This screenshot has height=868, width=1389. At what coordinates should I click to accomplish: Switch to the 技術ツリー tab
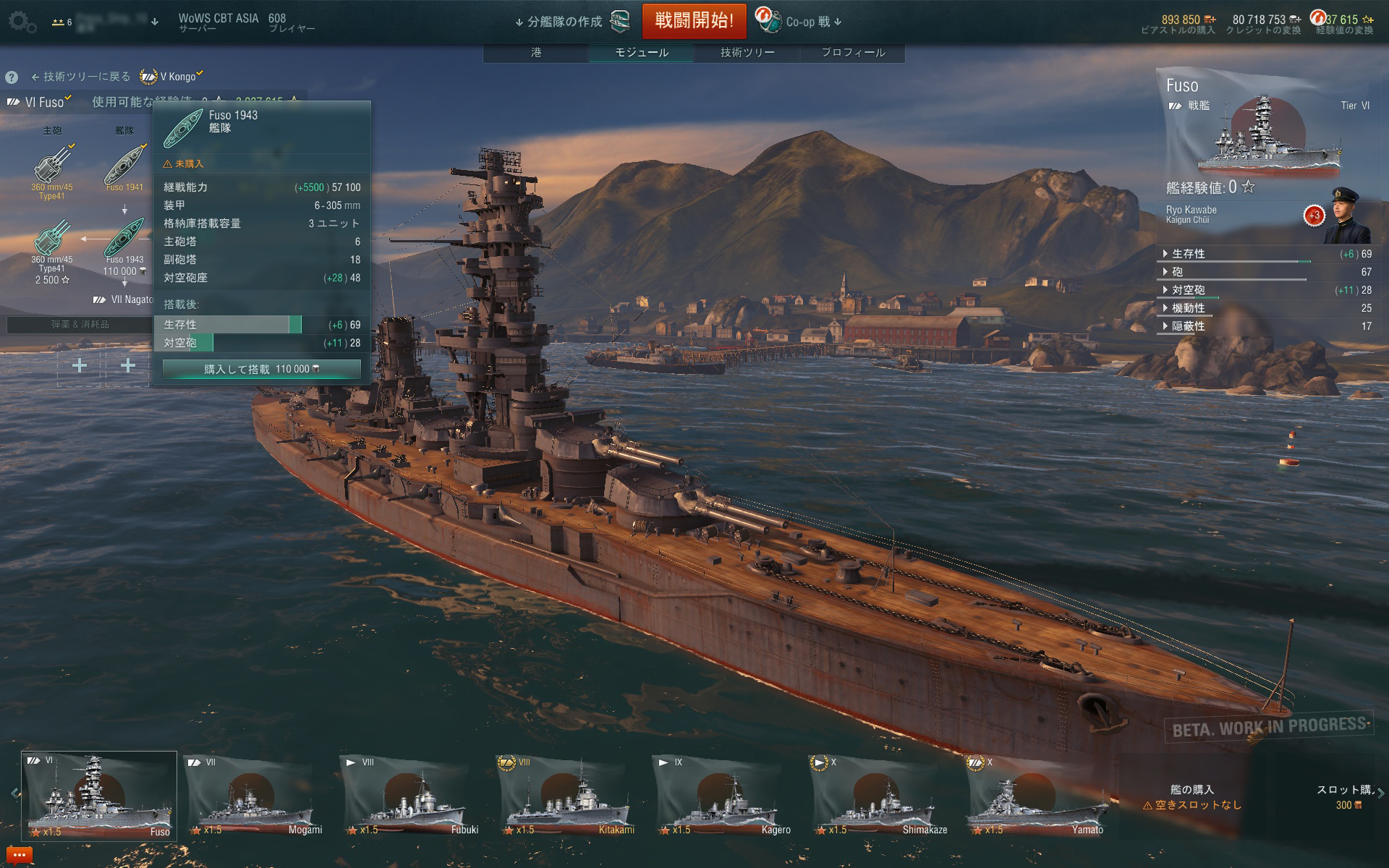747,53
